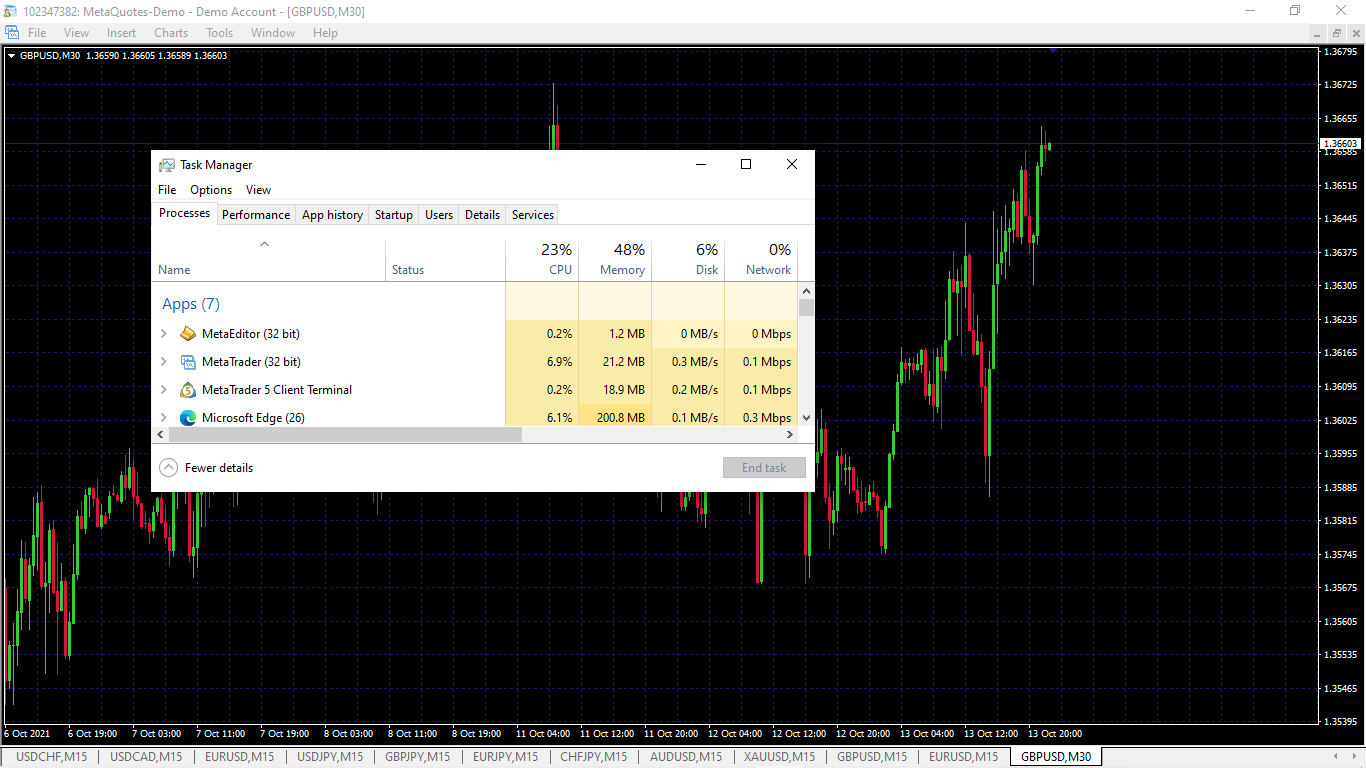Open Task Manager's Options menu
Screen dimensions: 1366x768
pyautogui.click(x=211, y=190)
